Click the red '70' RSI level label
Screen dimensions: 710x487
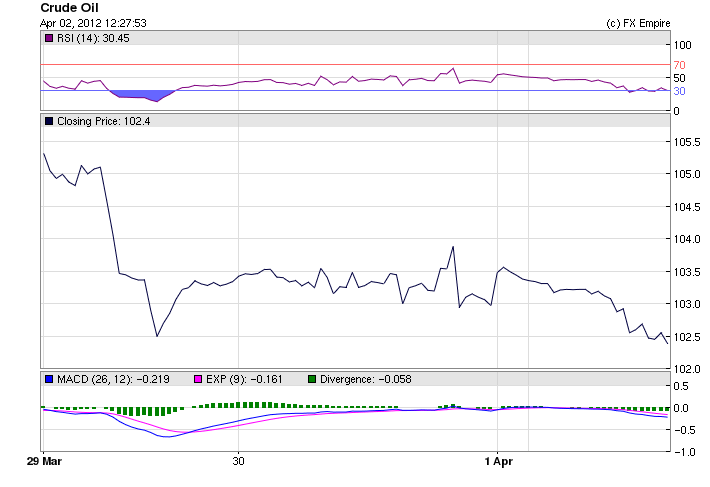[x=679, y=65]
